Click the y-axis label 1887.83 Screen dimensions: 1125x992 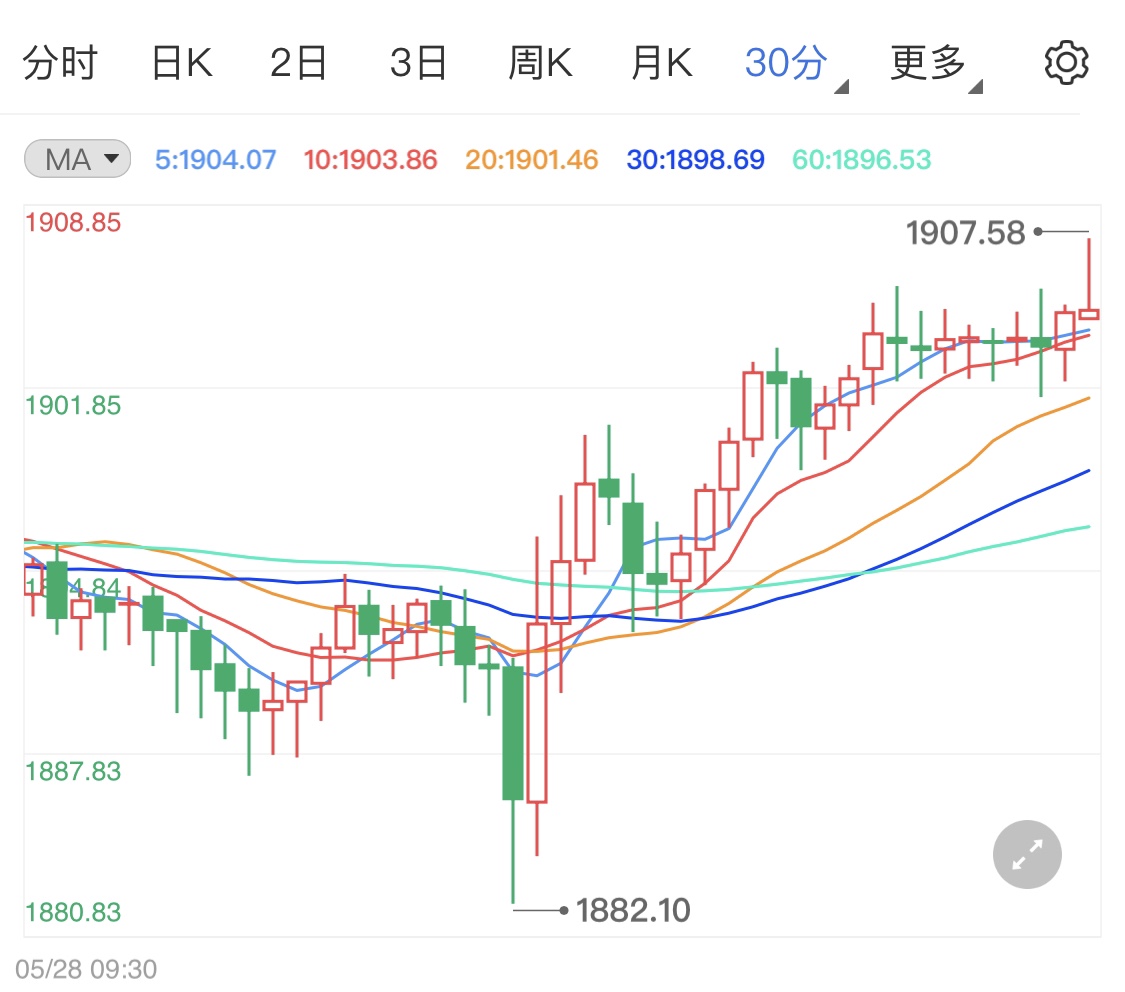click(73, 772)
